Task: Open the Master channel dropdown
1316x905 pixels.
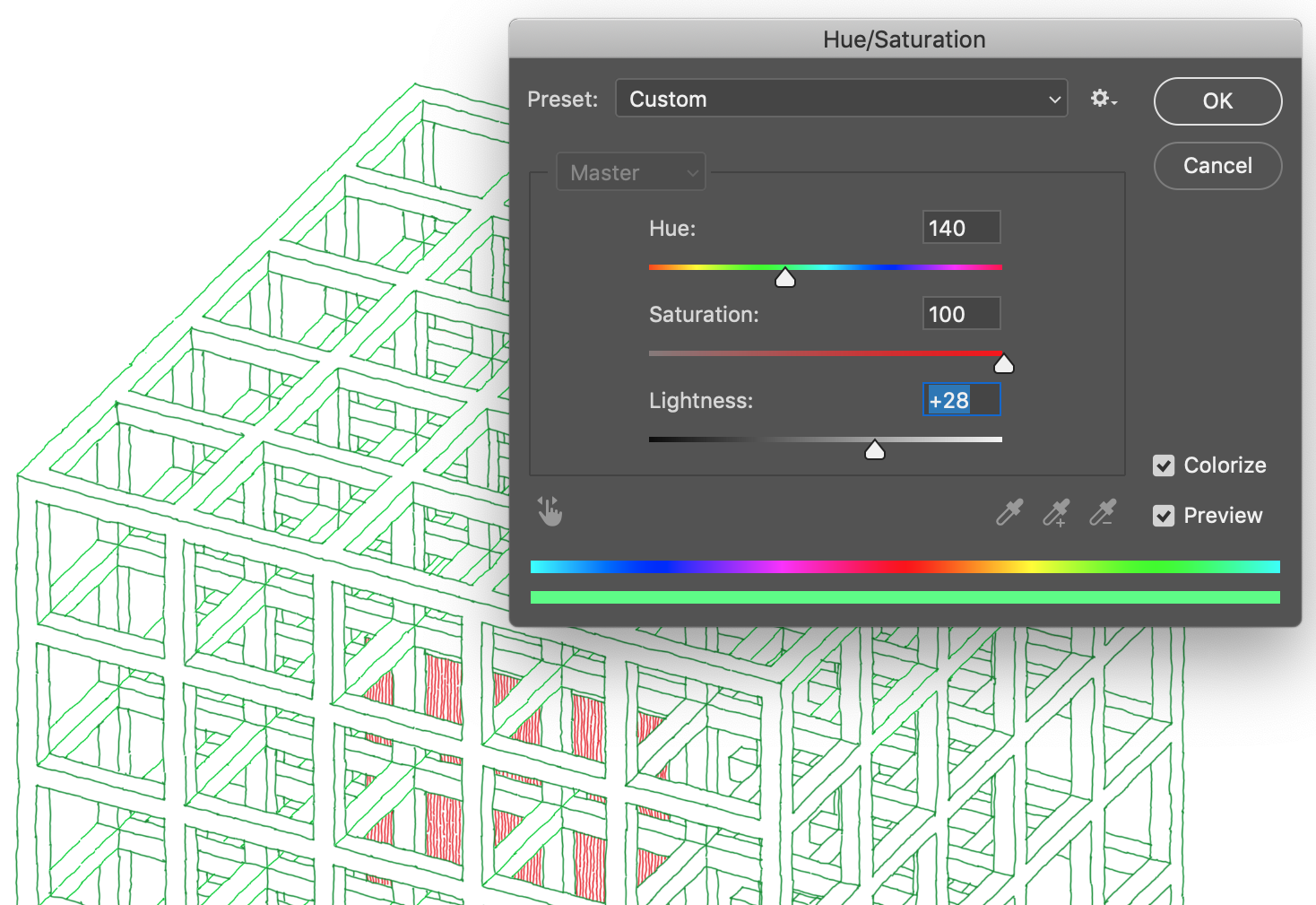Action: (x=630, y=172)
